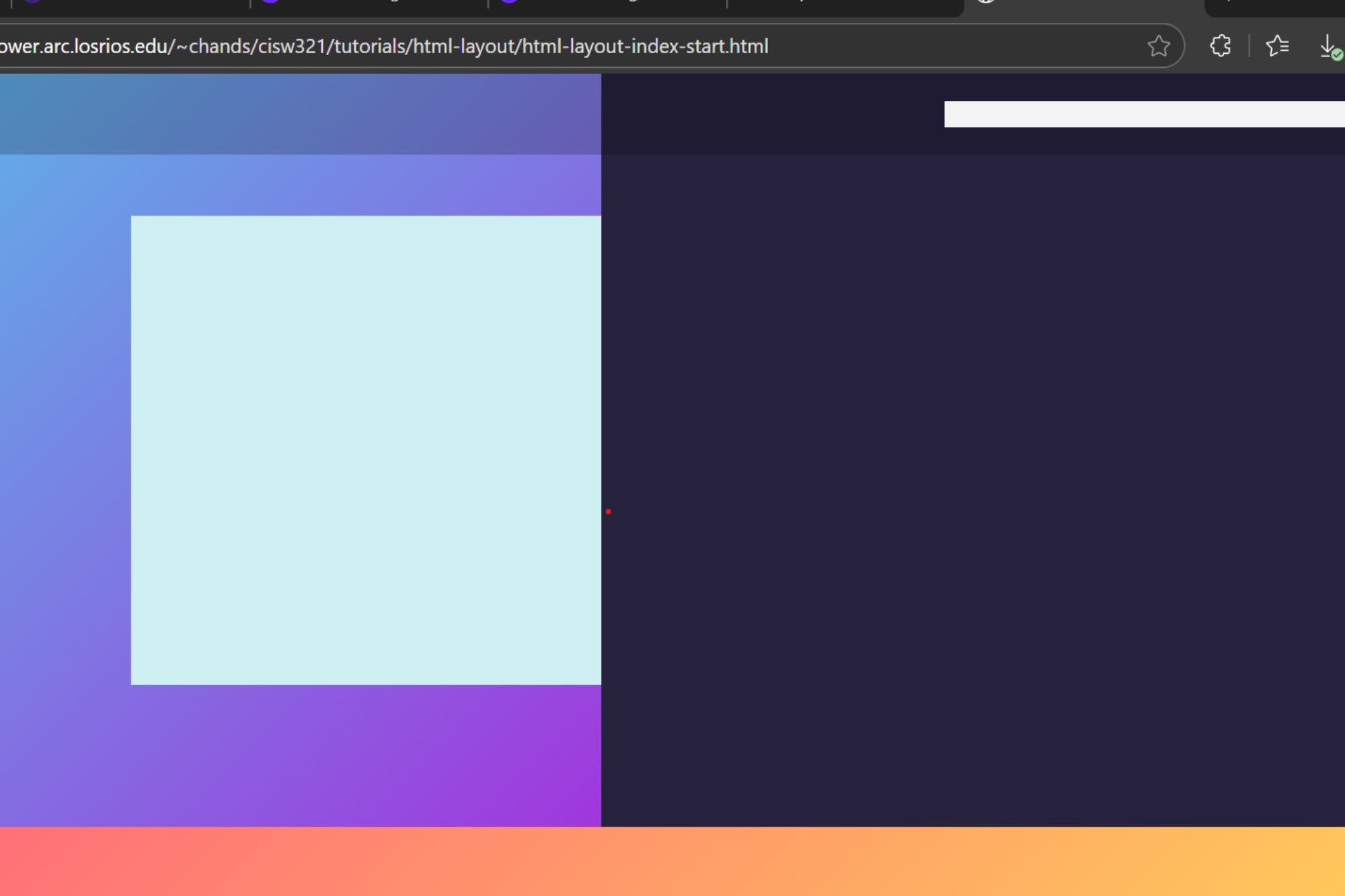1345x896 pixels.
Task: Switch to third tab with purple favicon
Action: tap(609, 5)
